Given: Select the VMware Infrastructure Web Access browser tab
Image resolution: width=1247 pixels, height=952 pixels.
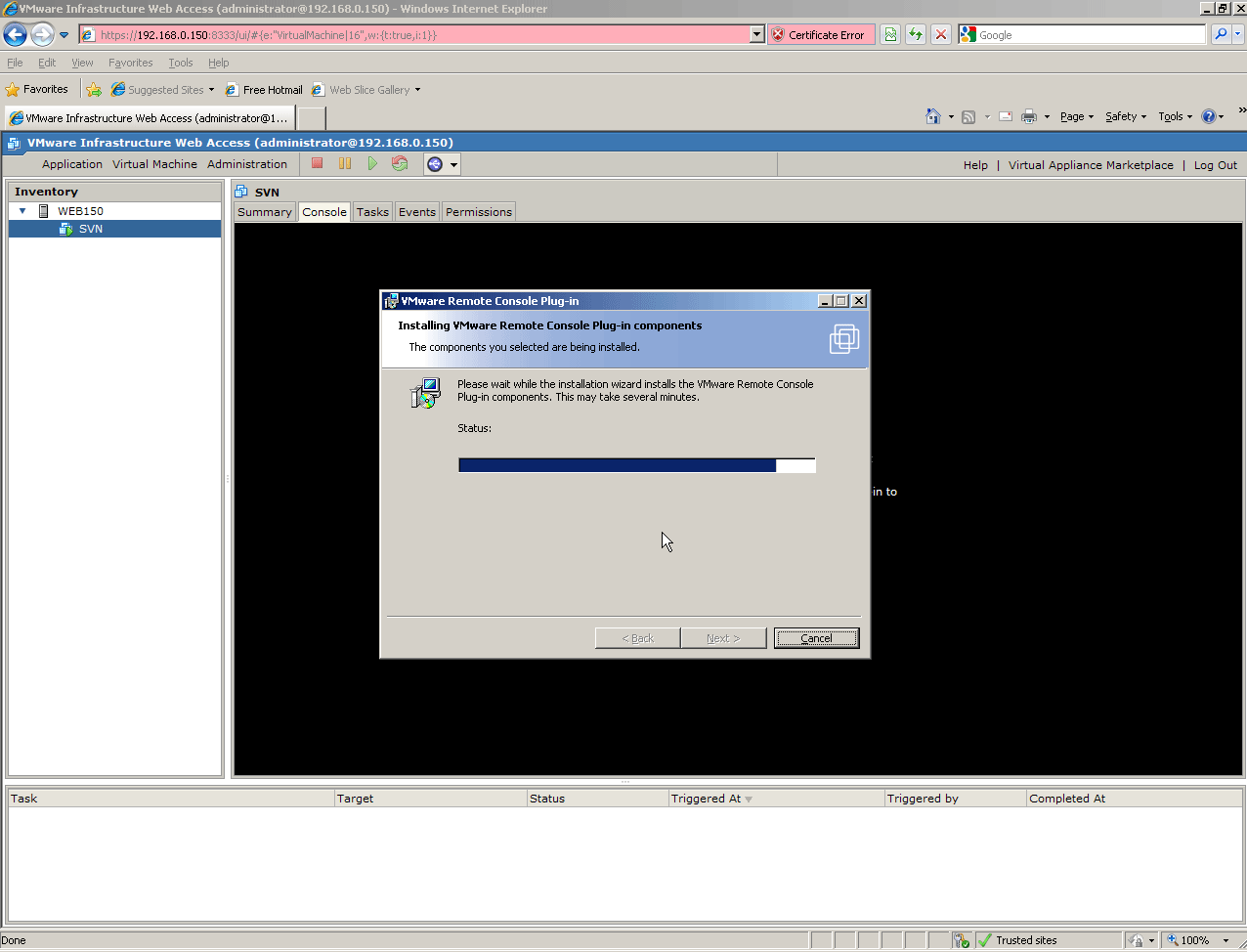Looking at the screenshot, I should (x=150, y=118).
